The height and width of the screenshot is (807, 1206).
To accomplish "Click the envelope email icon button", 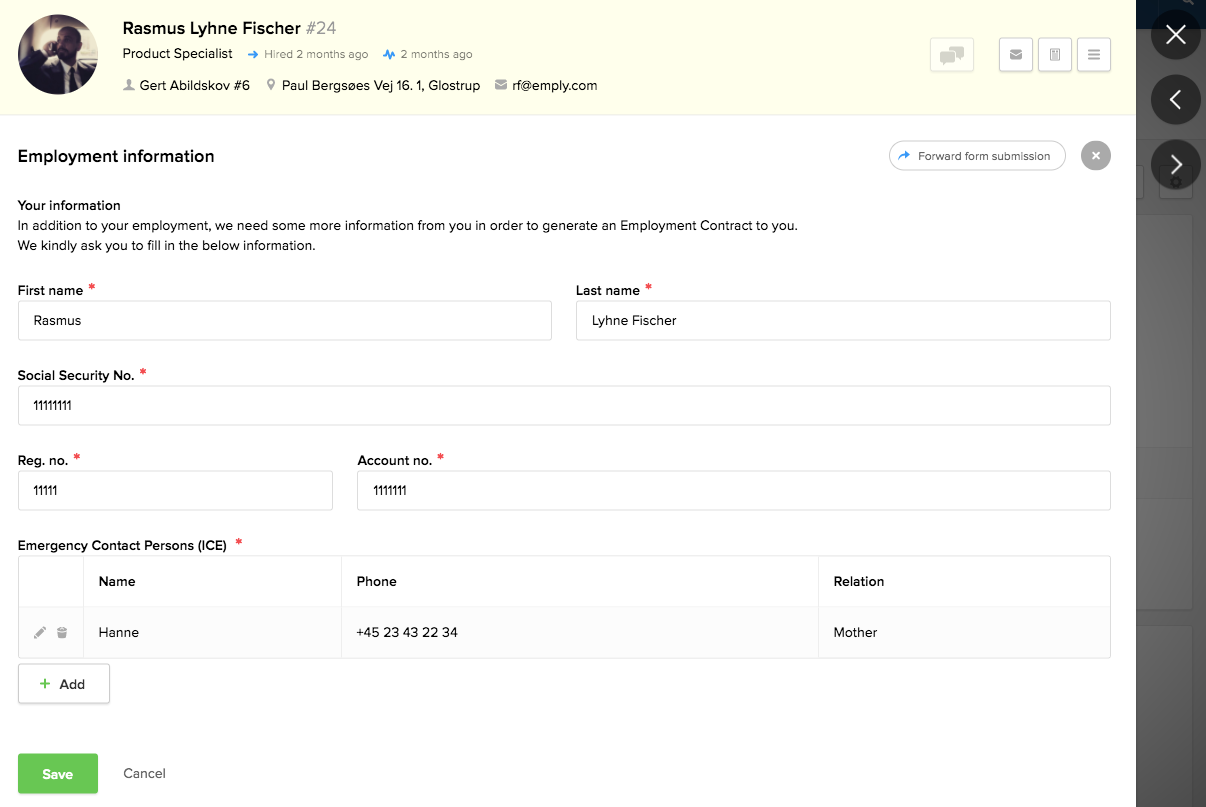I will [1015, 55].
